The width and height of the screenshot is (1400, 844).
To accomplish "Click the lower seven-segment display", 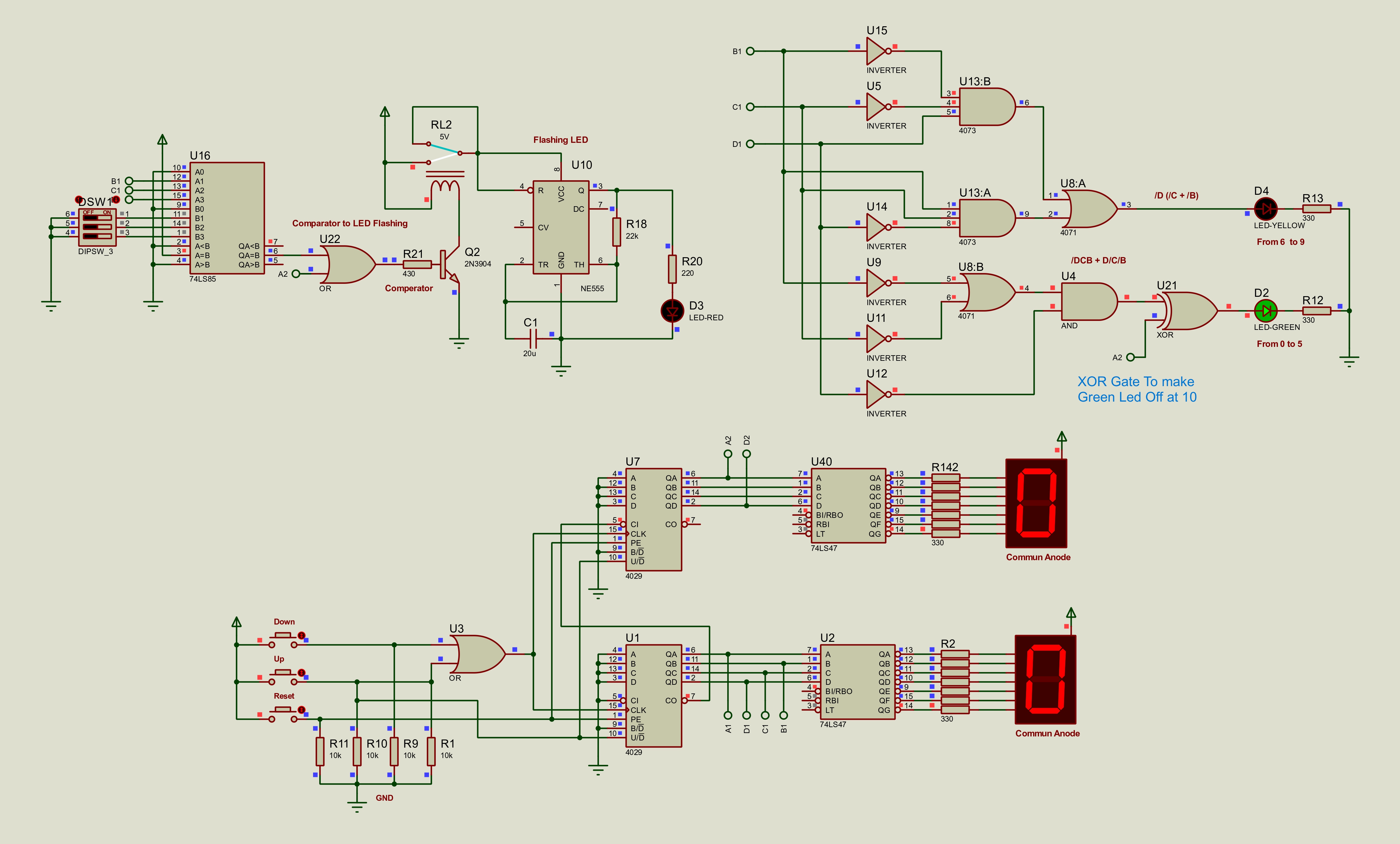I will tap(1046, 680).
